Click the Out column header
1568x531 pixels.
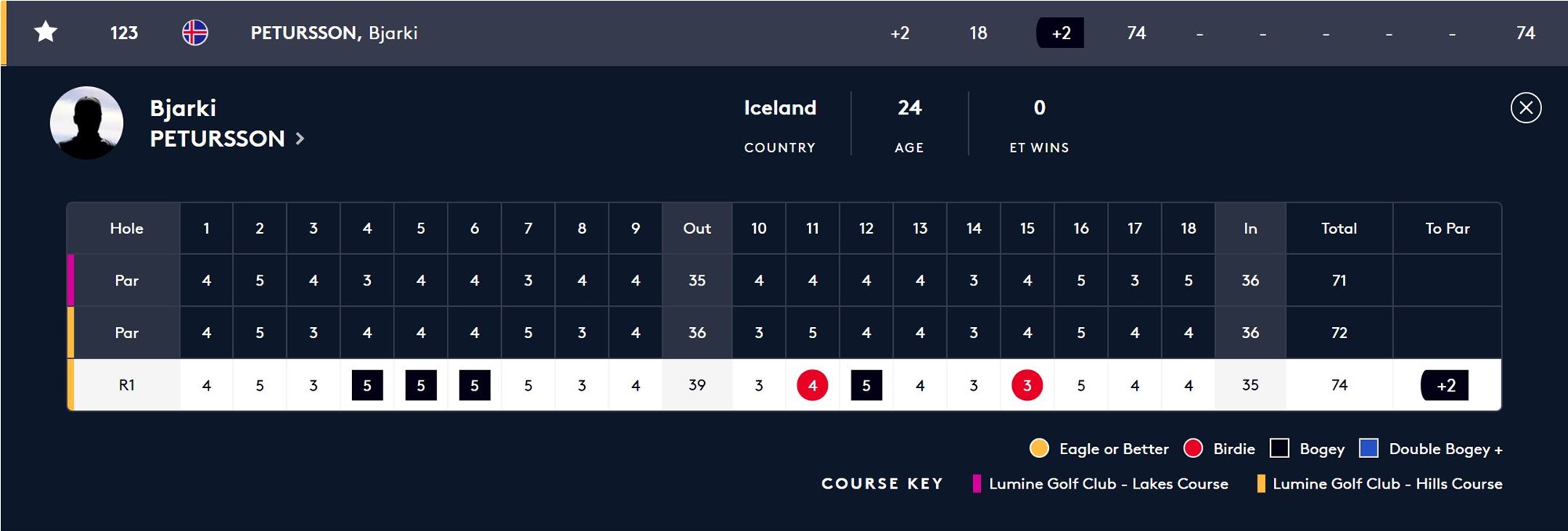697,228
